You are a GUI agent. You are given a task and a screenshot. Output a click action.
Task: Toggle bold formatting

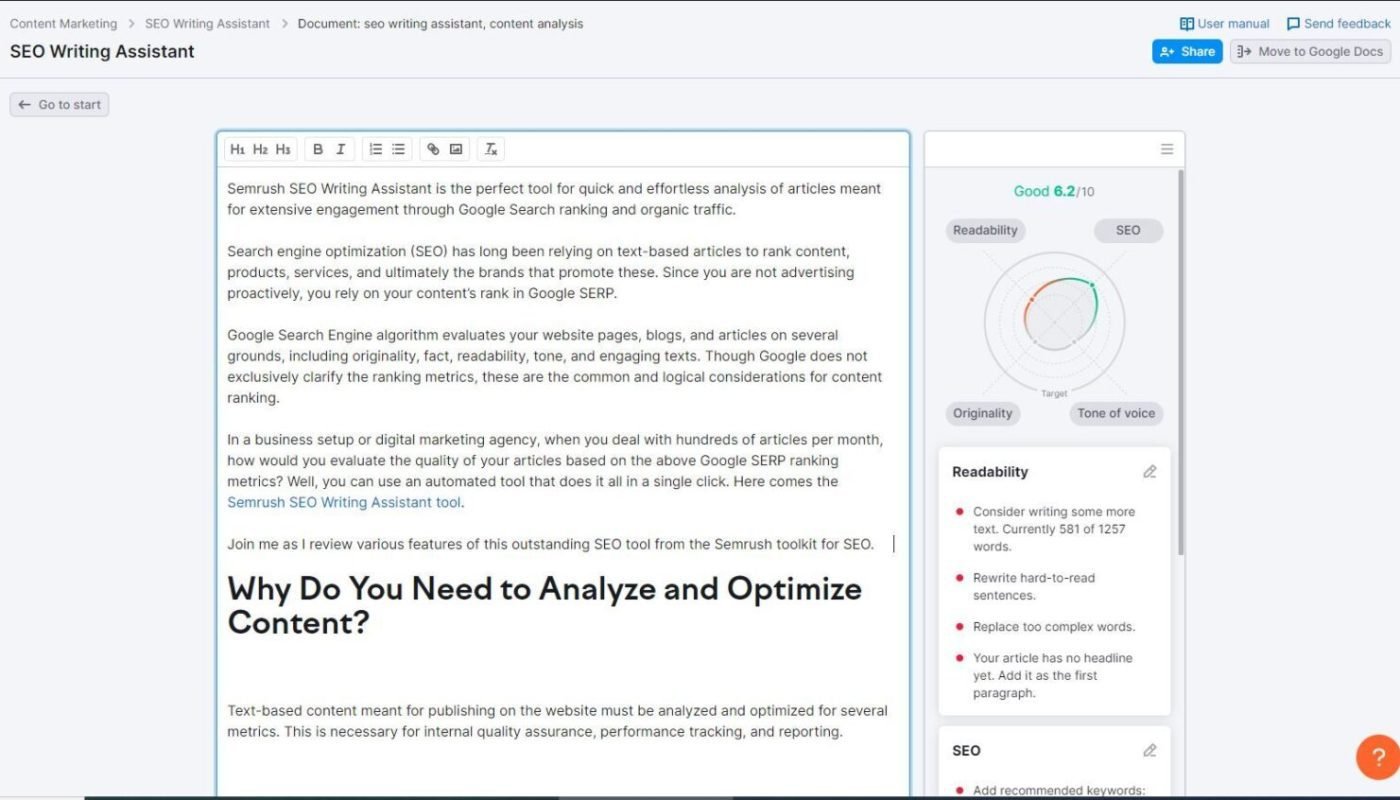tap(318, 149)
